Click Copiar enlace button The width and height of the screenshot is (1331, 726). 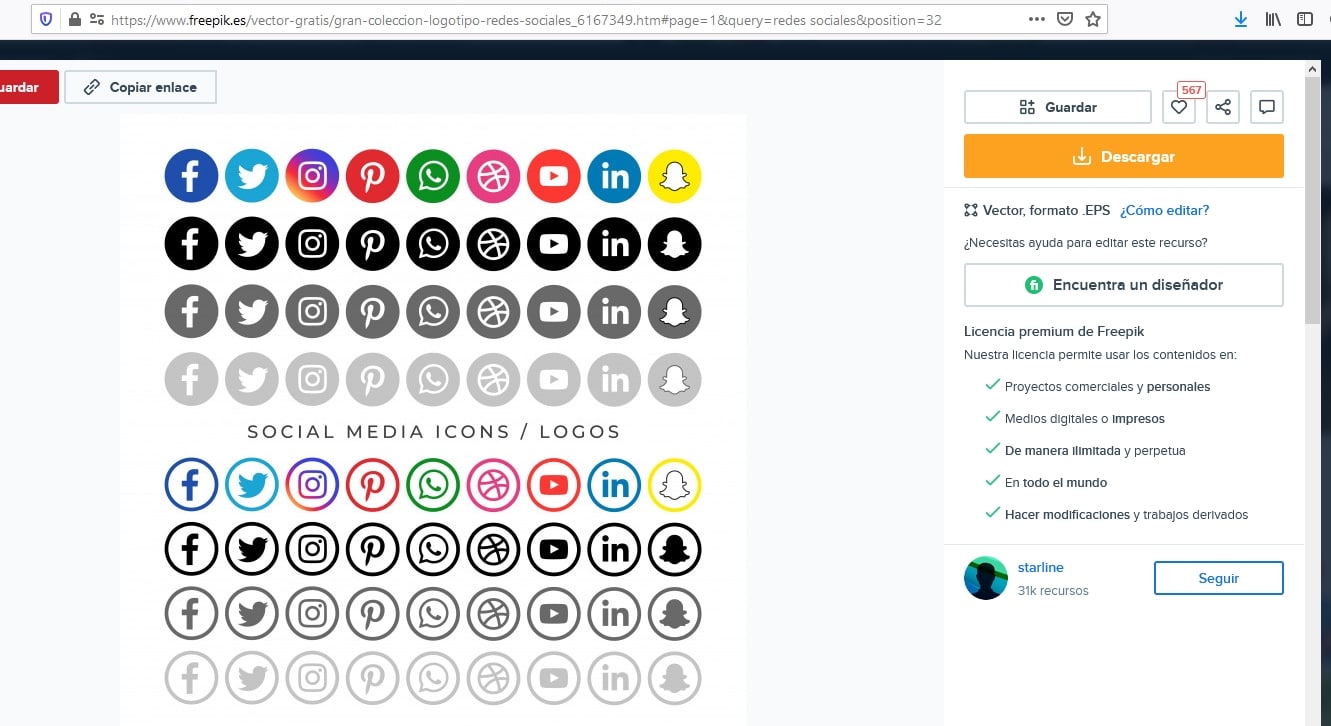pos(140,87)
